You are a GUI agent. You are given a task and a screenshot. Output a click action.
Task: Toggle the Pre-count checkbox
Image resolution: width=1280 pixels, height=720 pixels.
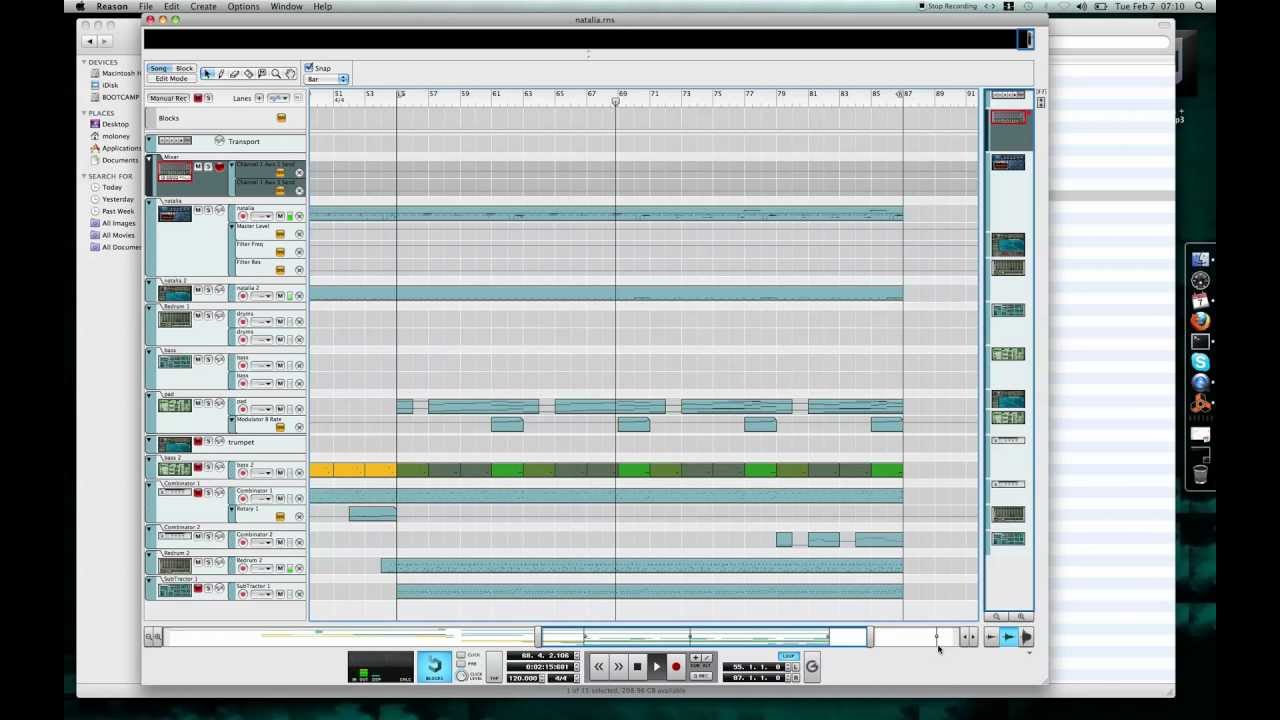coord(461,665)
